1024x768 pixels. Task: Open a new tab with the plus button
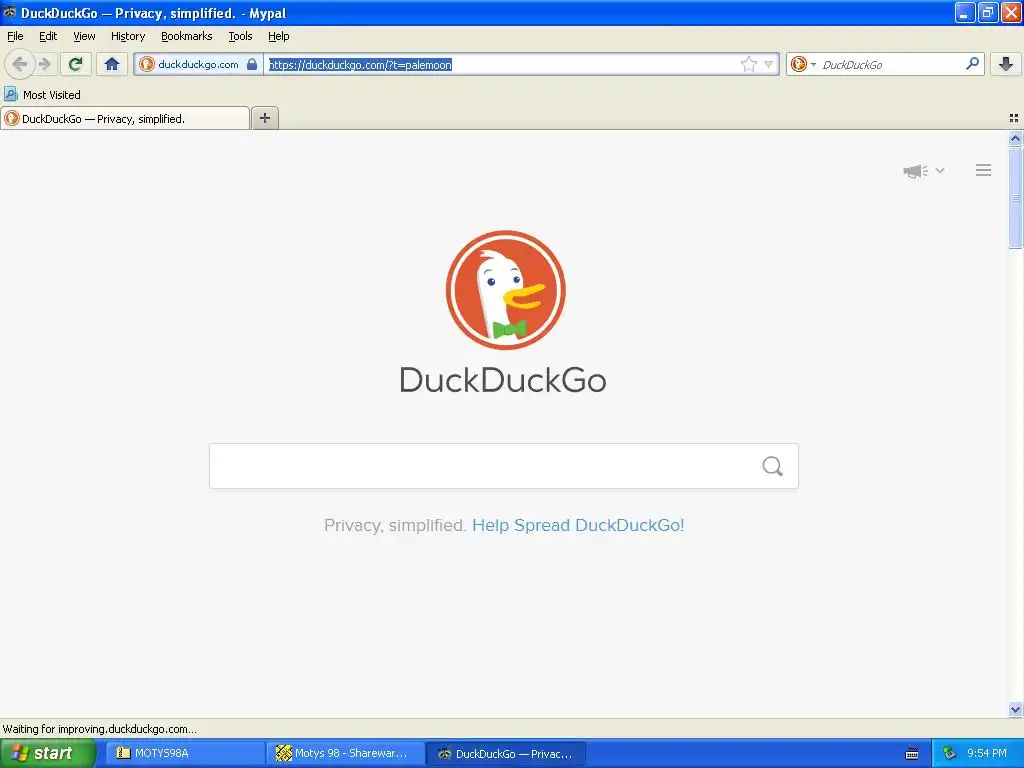264,118
